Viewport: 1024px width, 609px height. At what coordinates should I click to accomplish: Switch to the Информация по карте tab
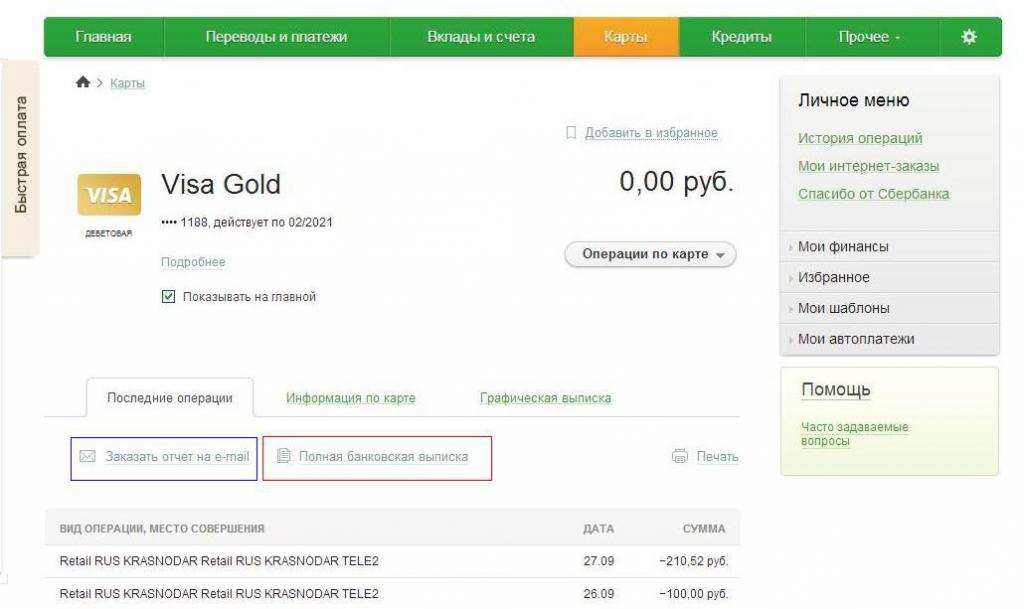(x=350, y=398)
